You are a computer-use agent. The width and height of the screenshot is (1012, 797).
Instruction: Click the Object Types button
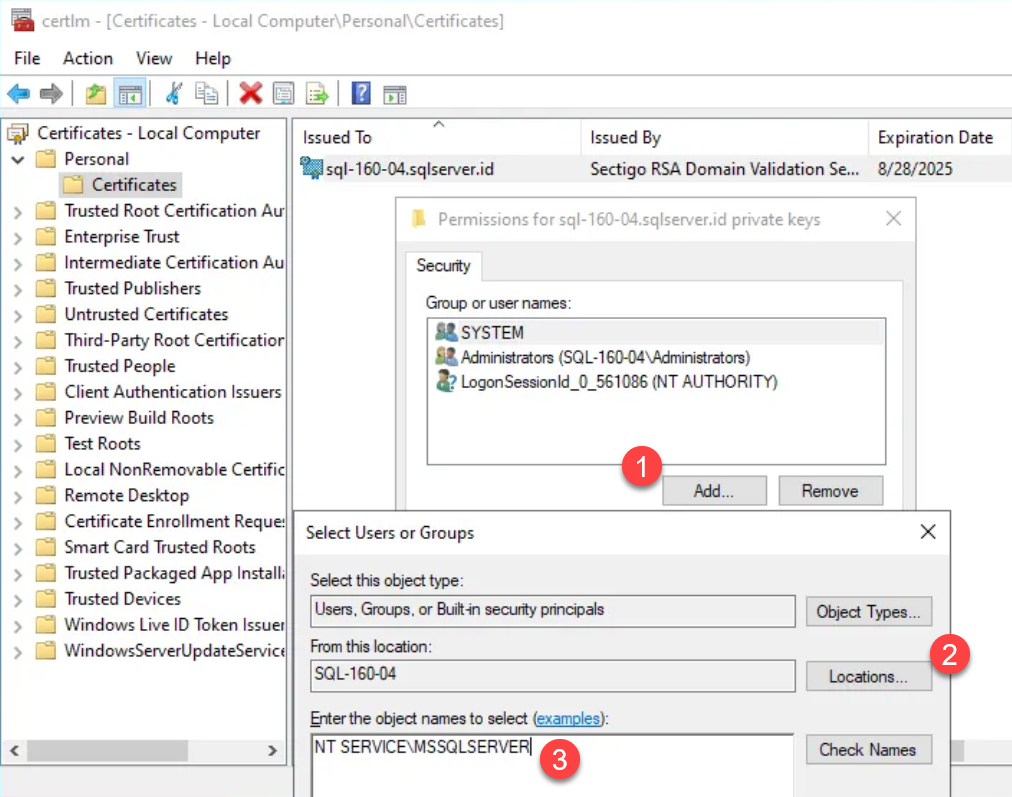(x=867, y=611)
